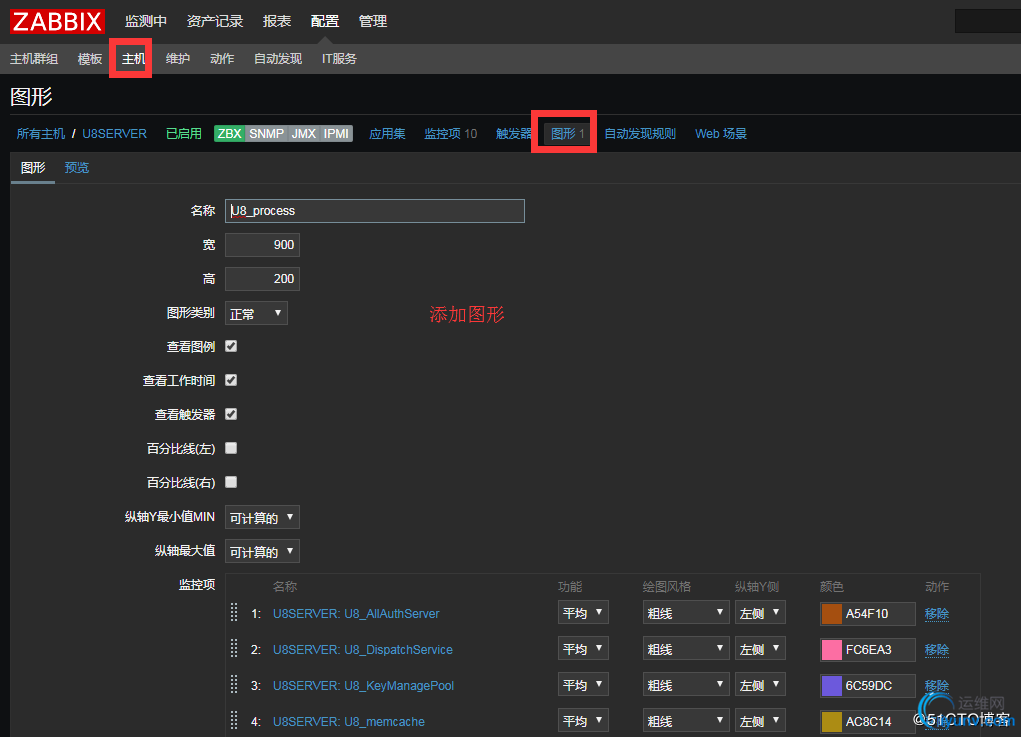Open 纵轴Y侧 dropdown for U8_DispatchService

[761, 648]
